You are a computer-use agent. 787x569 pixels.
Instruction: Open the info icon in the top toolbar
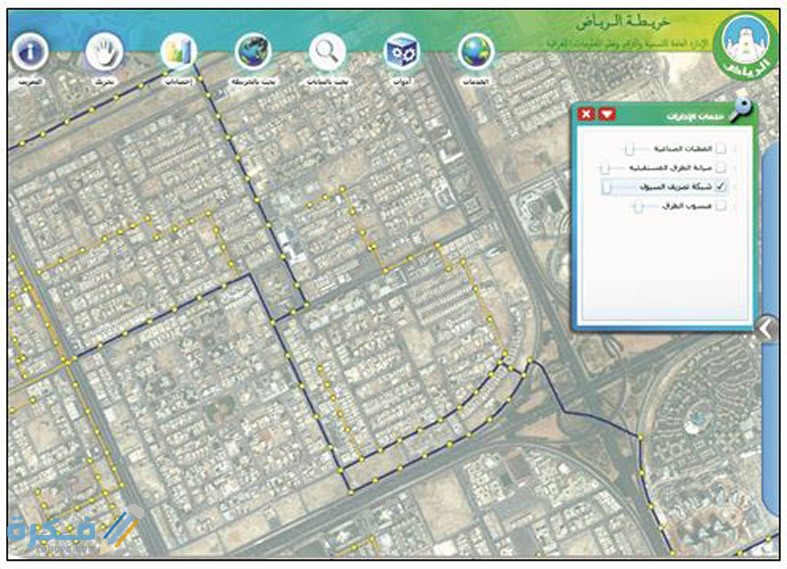click(x=31, y=49)
